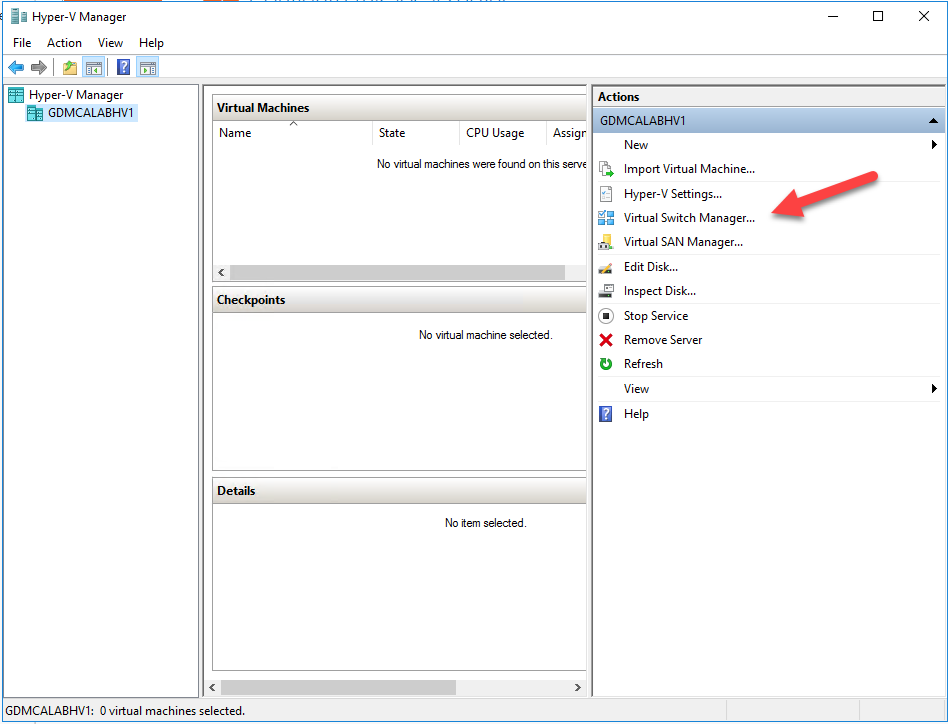The image size is (948, 724).
Task: Click Help text in Actions pane
Action: click(636, 414)
